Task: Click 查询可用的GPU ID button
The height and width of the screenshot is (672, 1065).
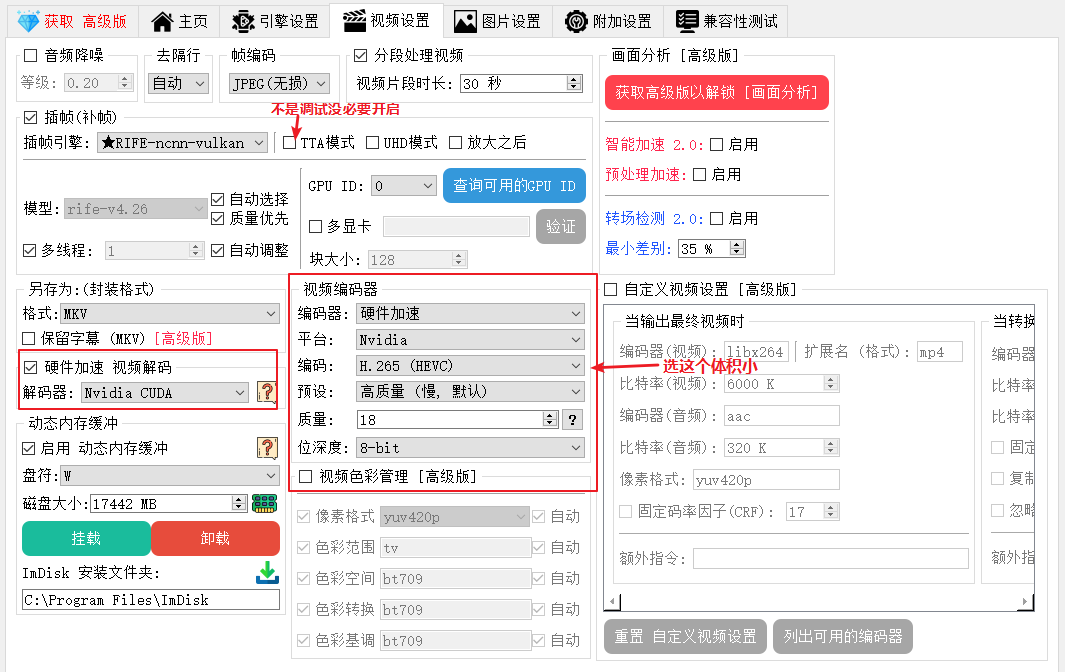Action: click(514, 185)
